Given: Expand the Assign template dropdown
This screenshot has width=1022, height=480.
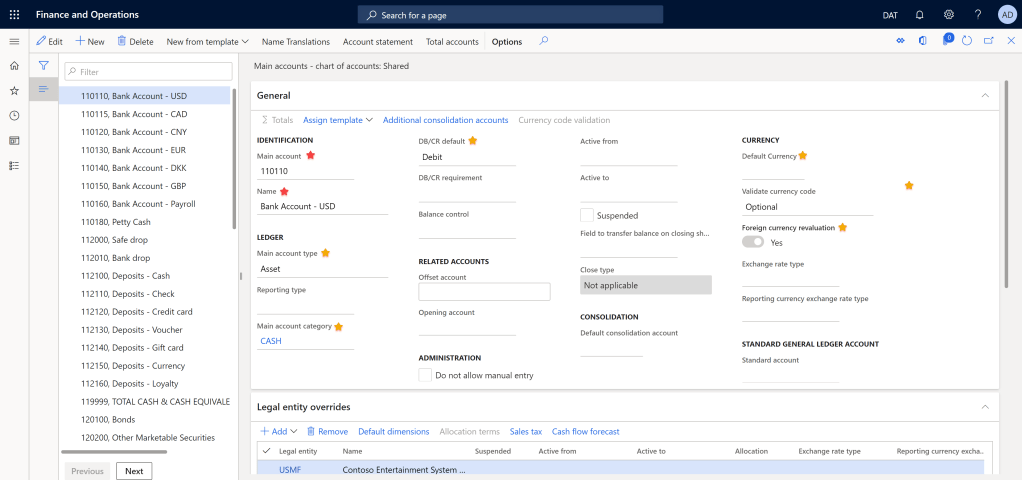Looking at the screenshot, I should (337, 120).
